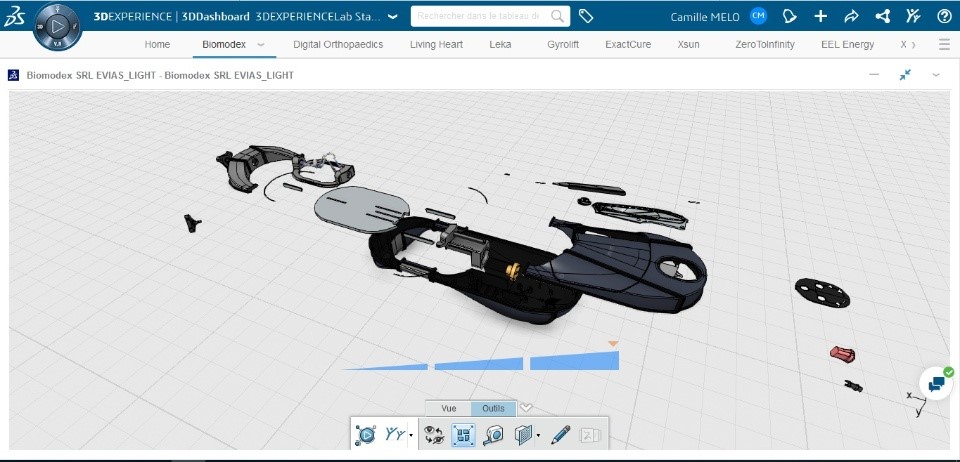Switch to the Vue toolbar tab
Image resolution: width=960 pixels, height=462 pixels.
pyautogui.click(x=448, y=408)
